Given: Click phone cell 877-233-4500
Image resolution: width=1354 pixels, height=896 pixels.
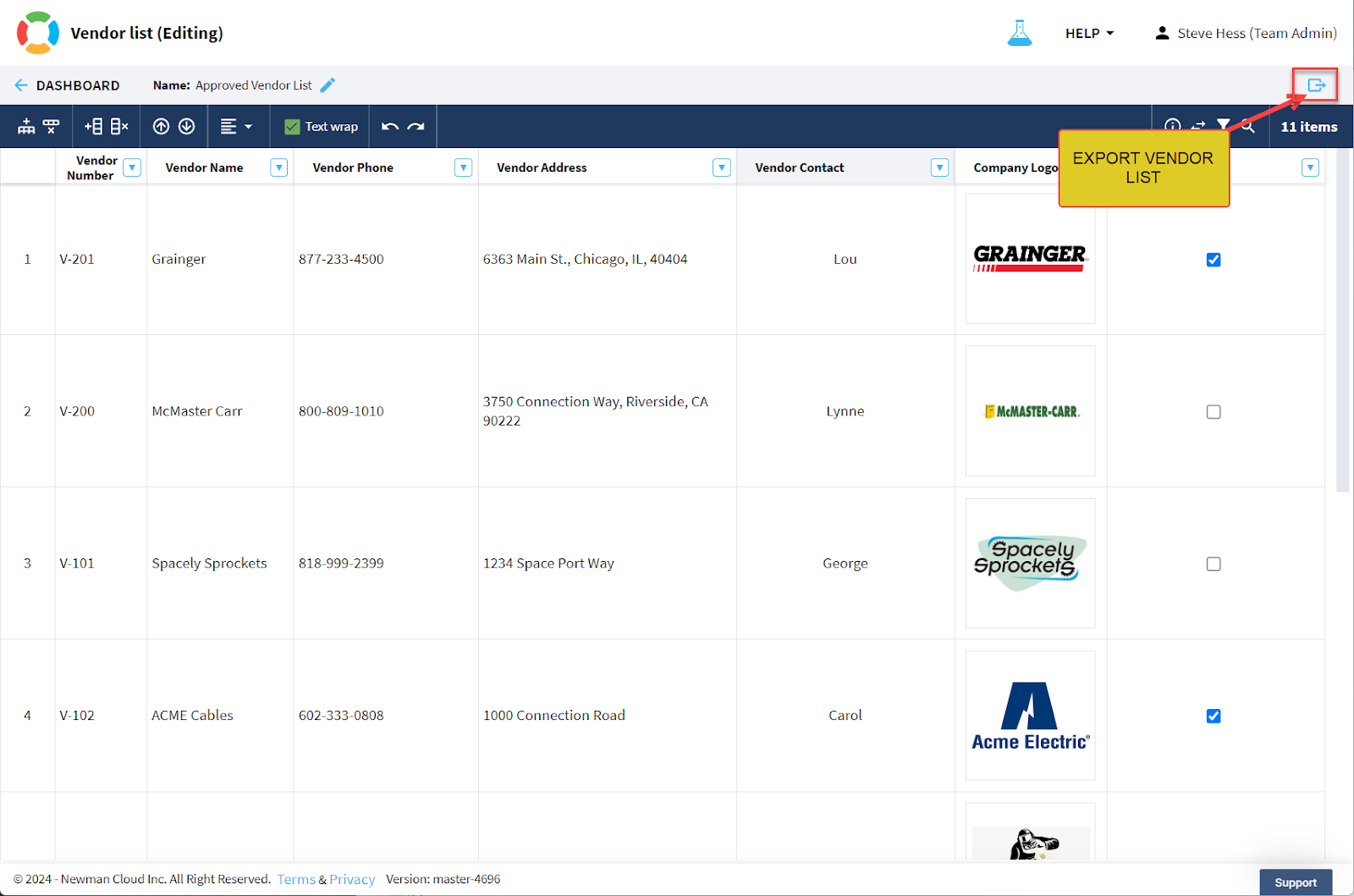Looking at the screenshot, I should coord(386,259).
